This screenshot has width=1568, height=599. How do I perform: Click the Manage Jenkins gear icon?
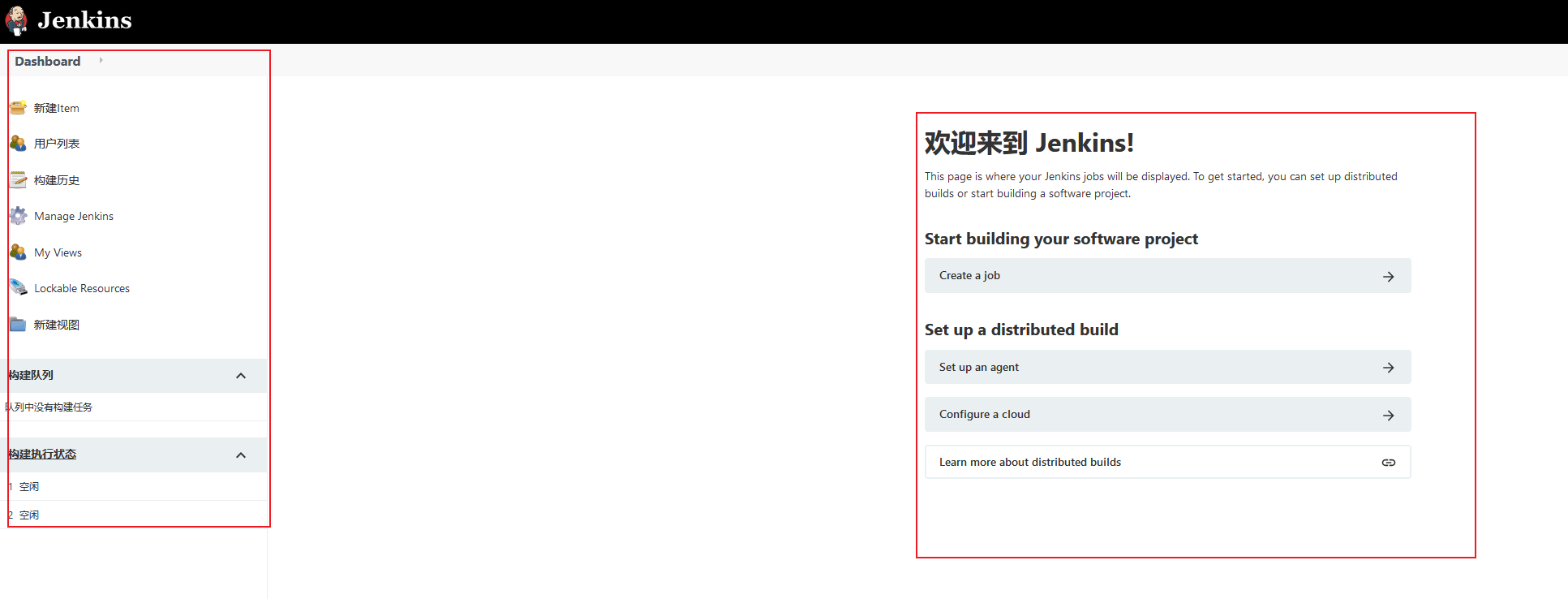(x=18, y=216)
